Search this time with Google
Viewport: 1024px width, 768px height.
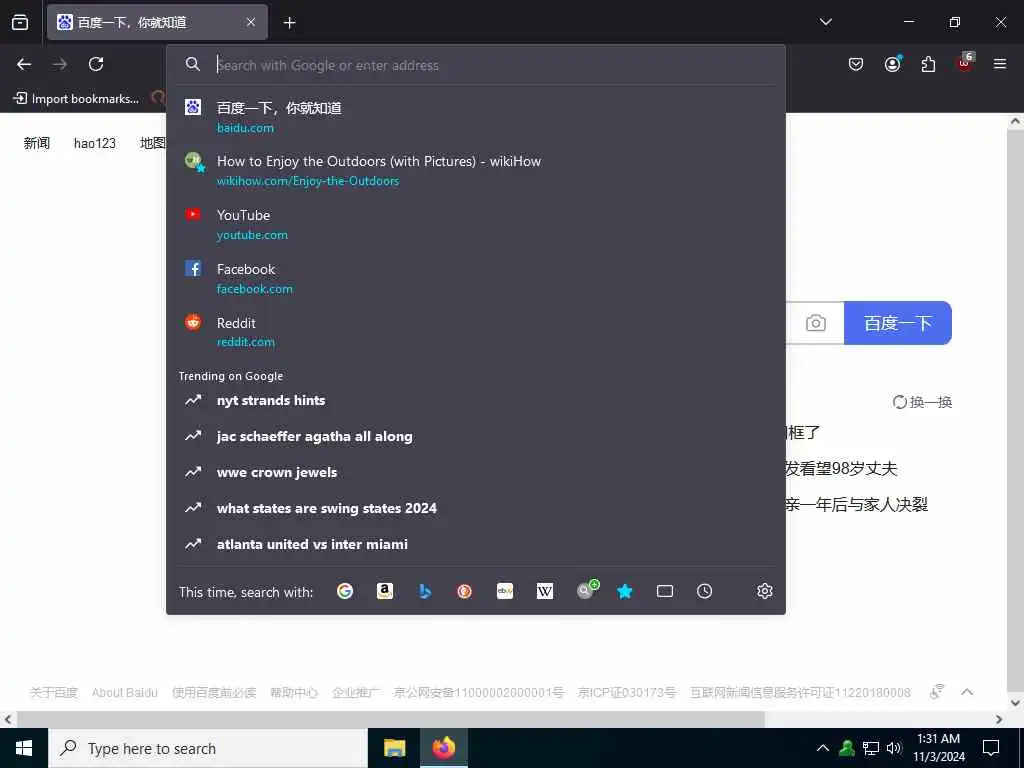point(345,591)
